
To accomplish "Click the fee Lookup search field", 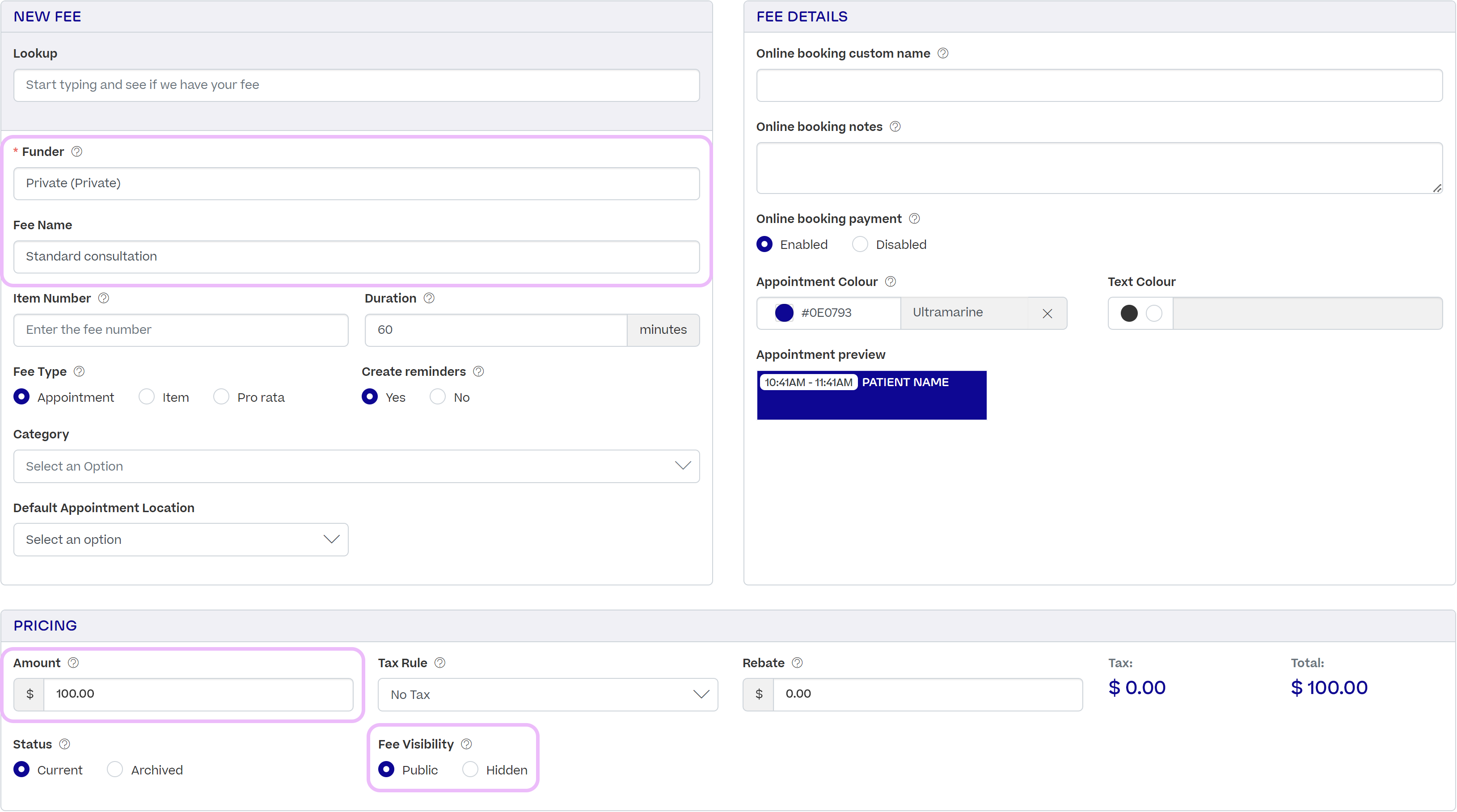I will tap(356, 85).
